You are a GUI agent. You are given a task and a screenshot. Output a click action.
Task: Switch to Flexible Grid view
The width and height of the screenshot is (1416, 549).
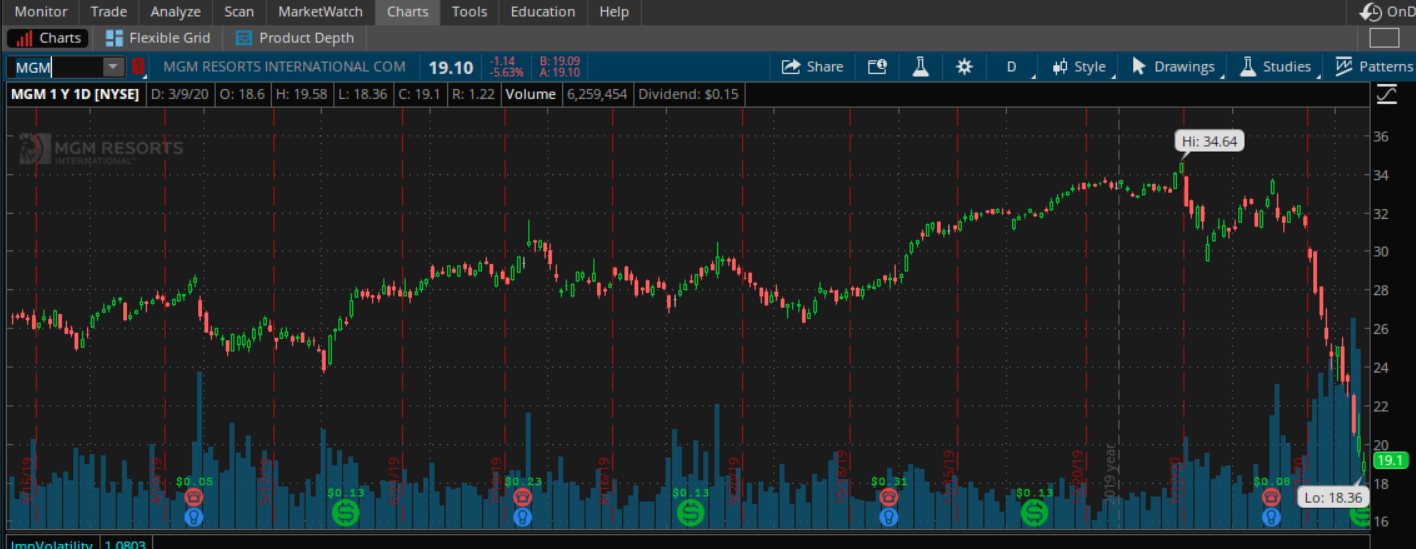(x=157, y=38)
